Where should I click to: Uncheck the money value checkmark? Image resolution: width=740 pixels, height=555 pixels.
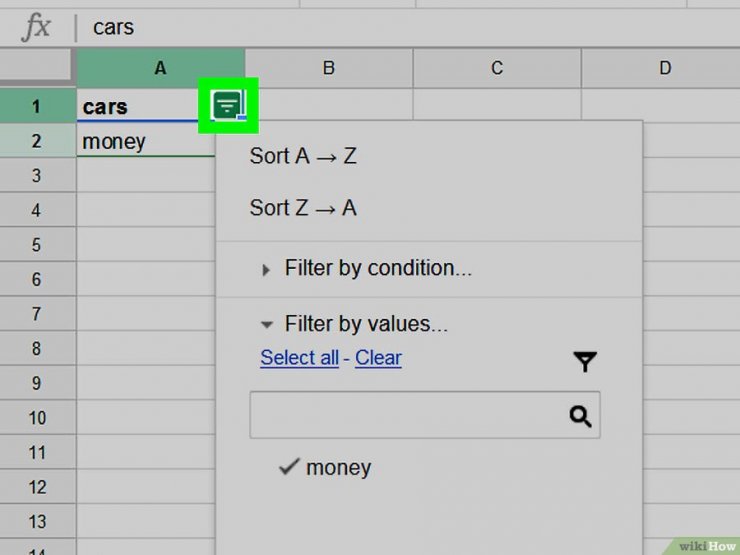coord(289,467)
